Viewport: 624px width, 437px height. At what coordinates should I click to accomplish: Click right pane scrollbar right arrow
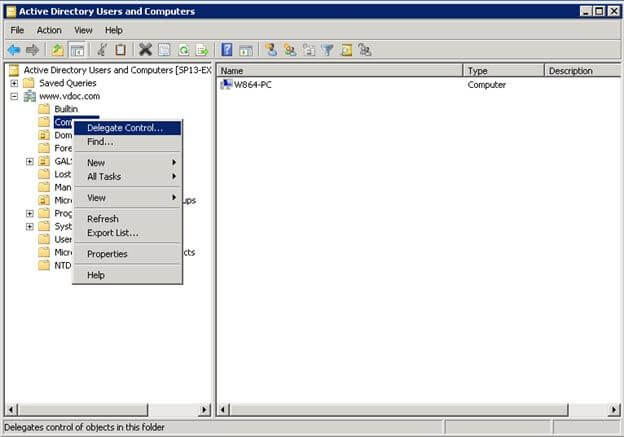614,410
